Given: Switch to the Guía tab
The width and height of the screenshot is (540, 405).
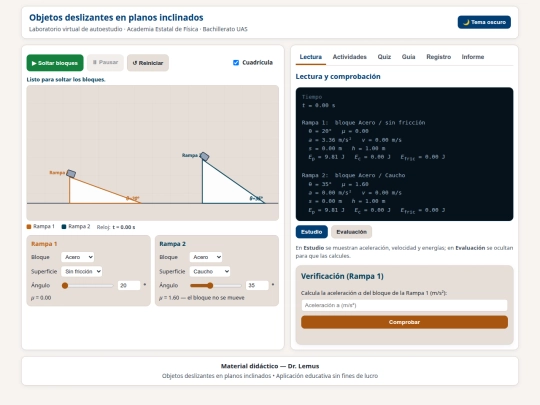Looking at the screenshot, I should coord(408,57).
